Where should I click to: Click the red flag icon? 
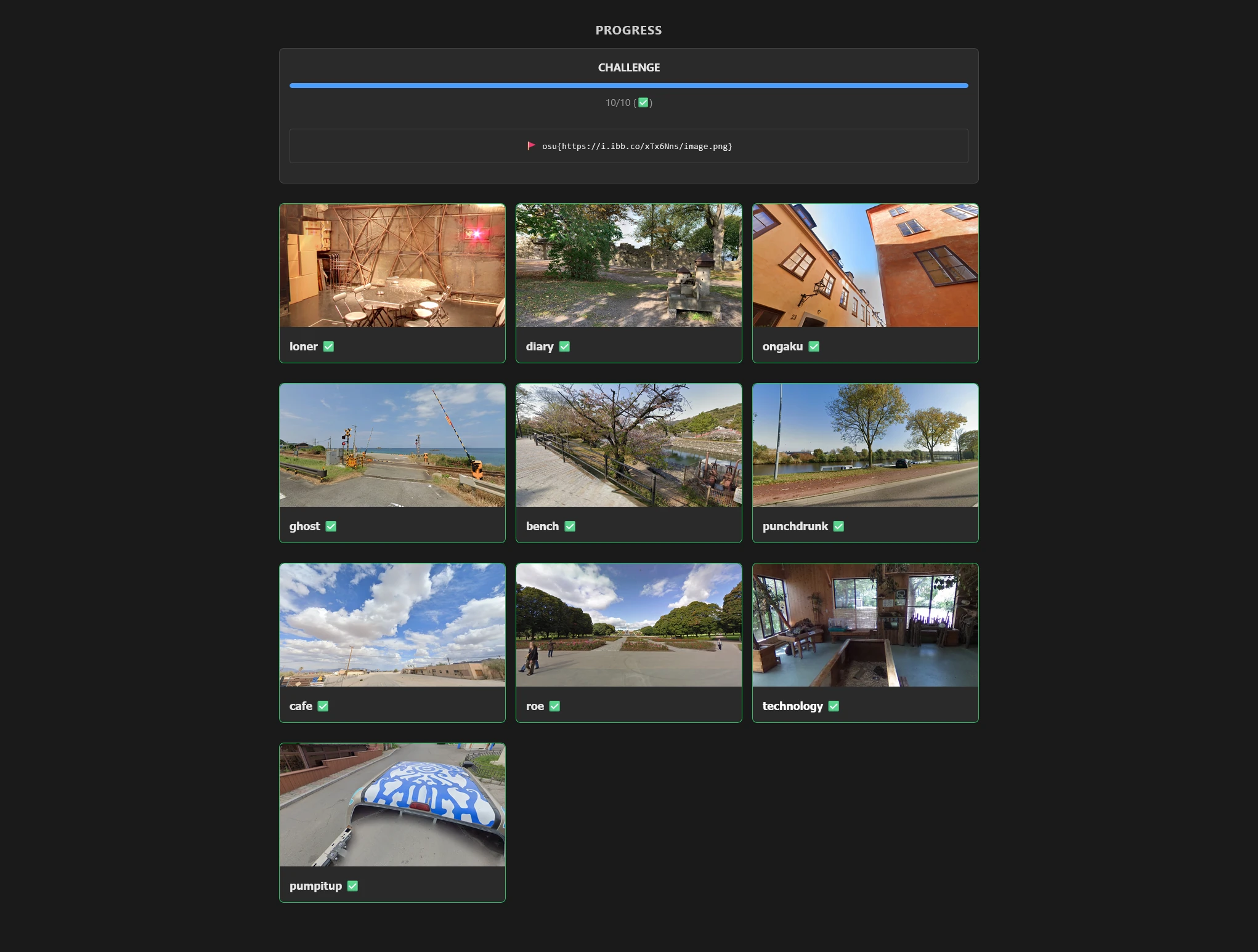[x=531, y=146]
